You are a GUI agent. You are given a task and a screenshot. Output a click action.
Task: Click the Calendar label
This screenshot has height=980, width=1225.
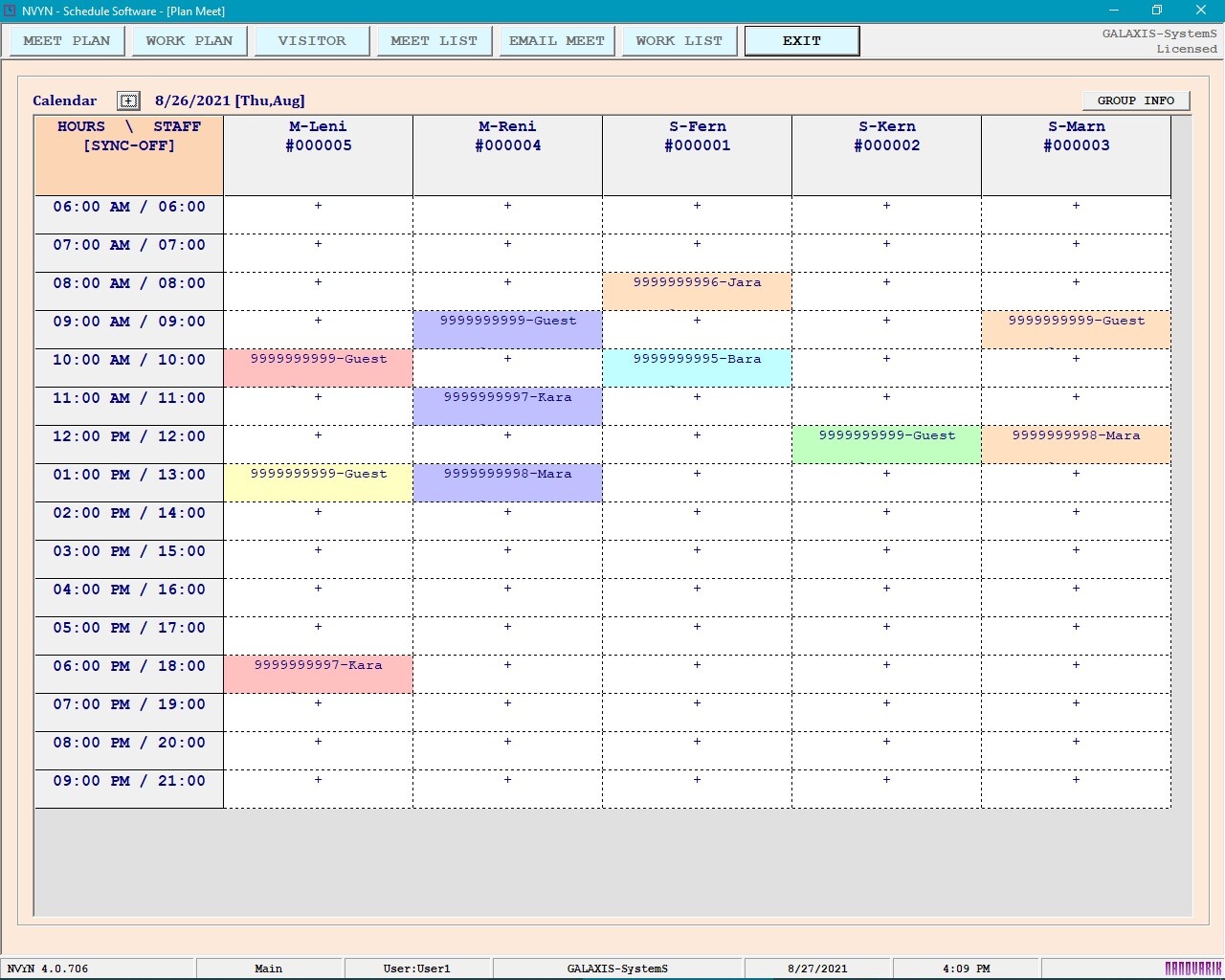[x=64, y=100]
